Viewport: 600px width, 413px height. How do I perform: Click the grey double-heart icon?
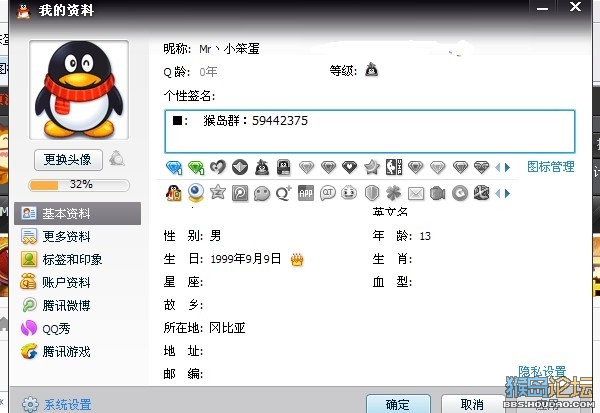point(218,167)
